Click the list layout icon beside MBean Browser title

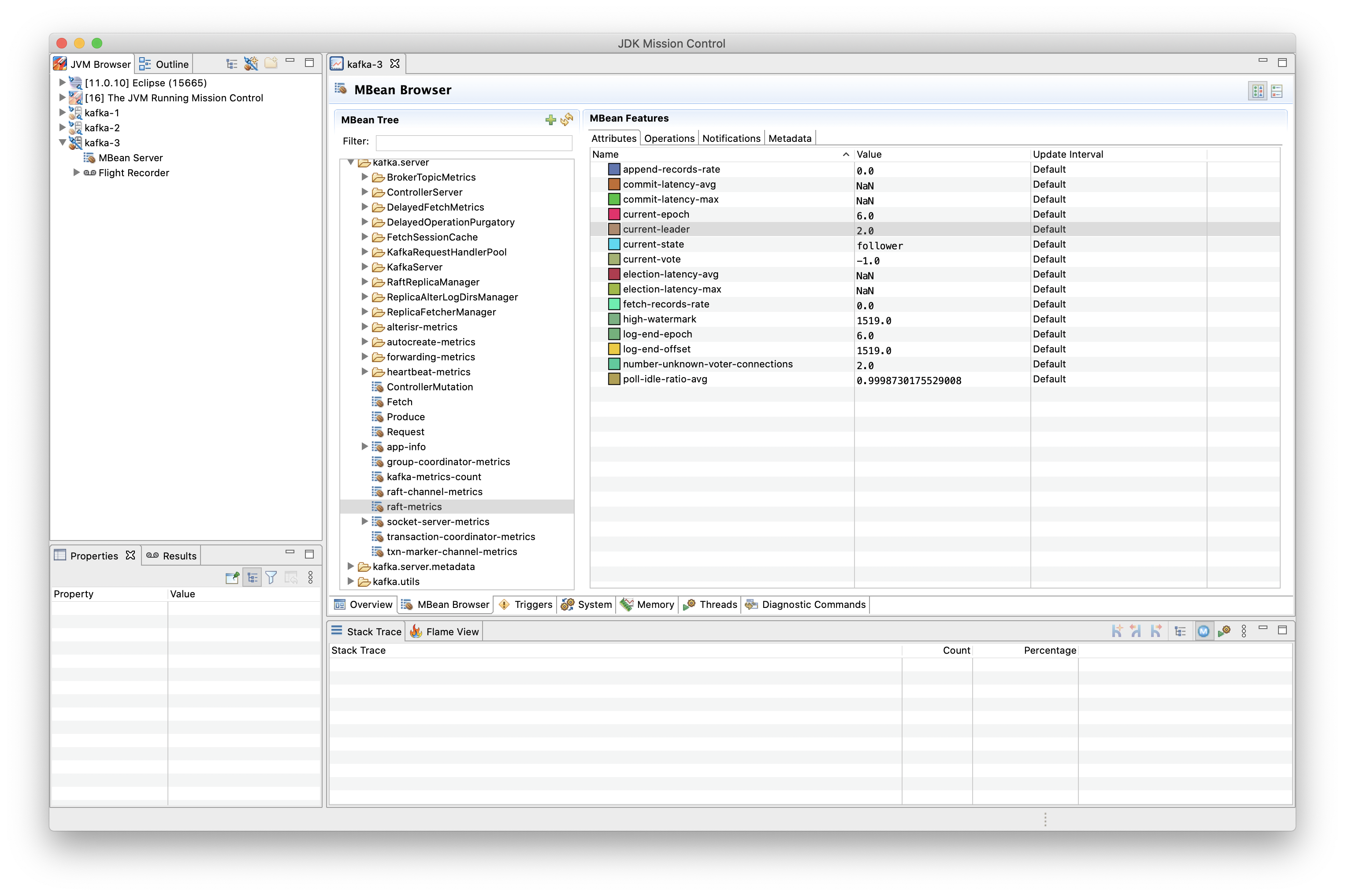tap(1276, 91)
